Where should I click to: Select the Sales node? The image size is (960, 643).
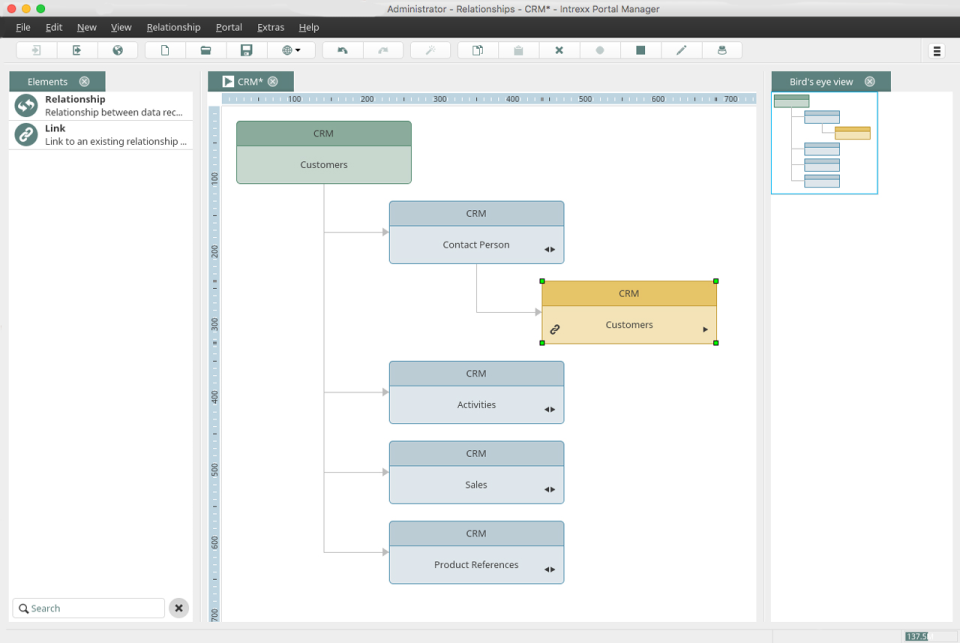tap(476, 473)
